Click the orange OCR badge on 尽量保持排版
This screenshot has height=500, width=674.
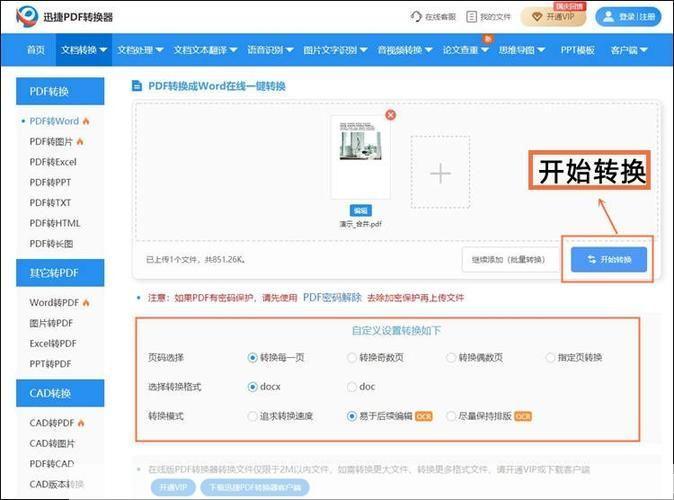[x=523, y=416]
